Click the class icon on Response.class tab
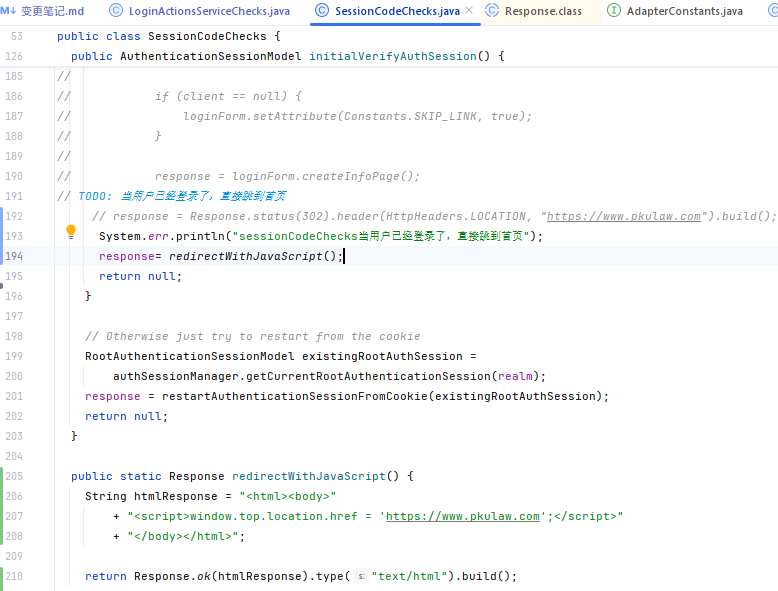778x591 pixels. coord(492,10)
